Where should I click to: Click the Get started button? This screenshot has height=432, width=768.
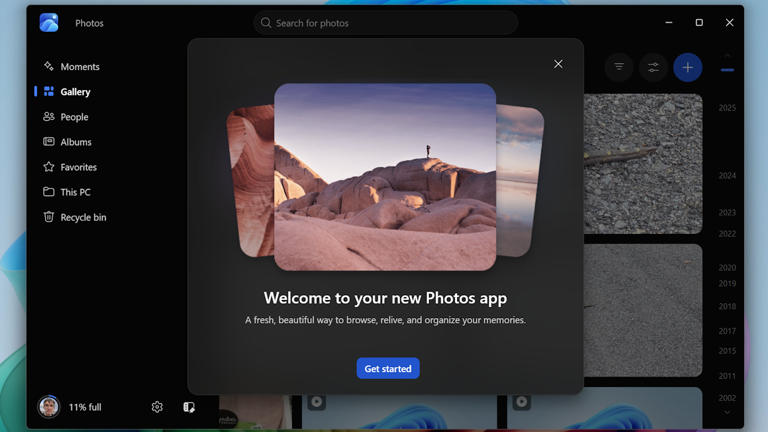coord(388,368)
